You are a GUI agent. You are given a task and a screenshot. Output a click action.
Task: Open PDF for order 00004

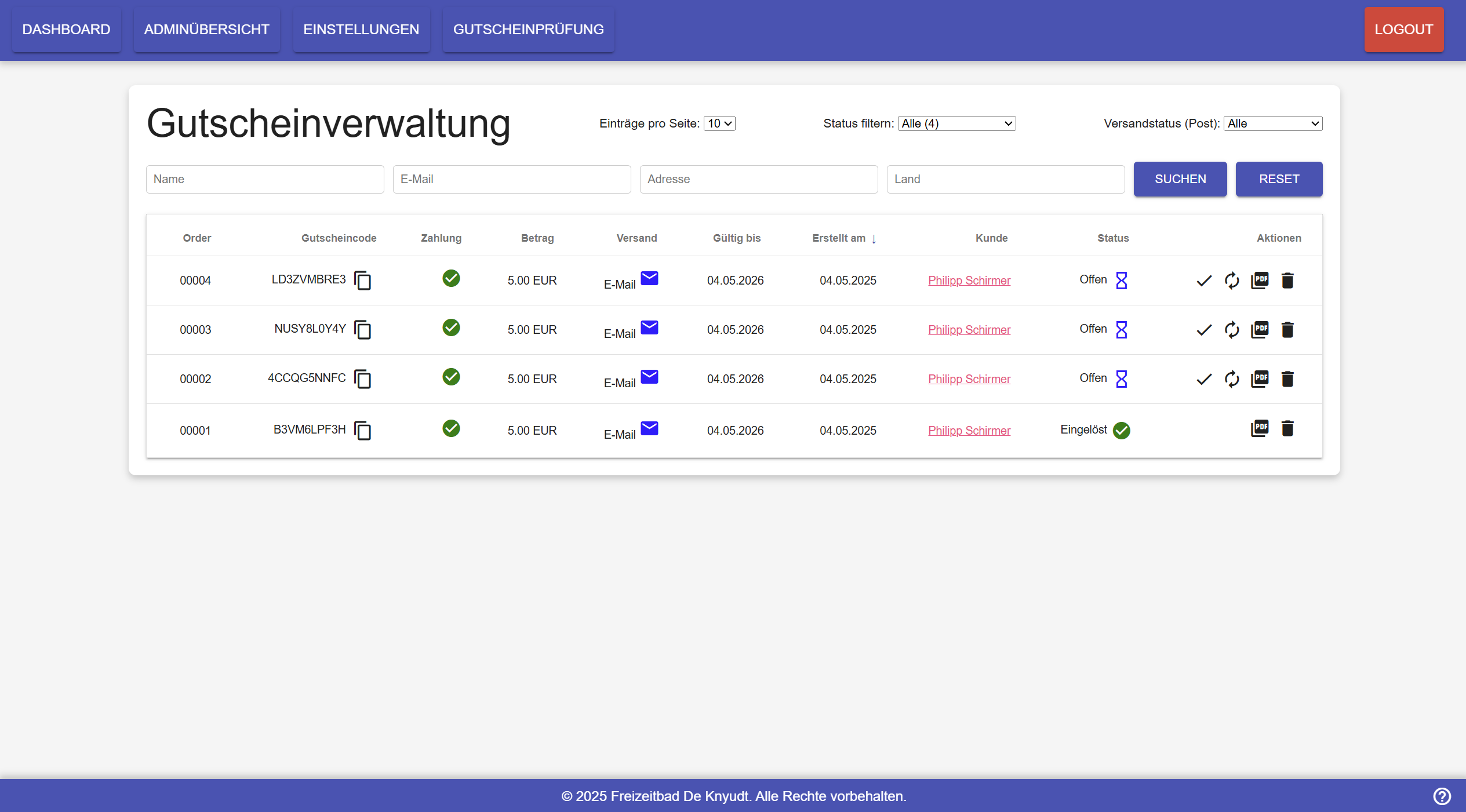pos(1260,281)
